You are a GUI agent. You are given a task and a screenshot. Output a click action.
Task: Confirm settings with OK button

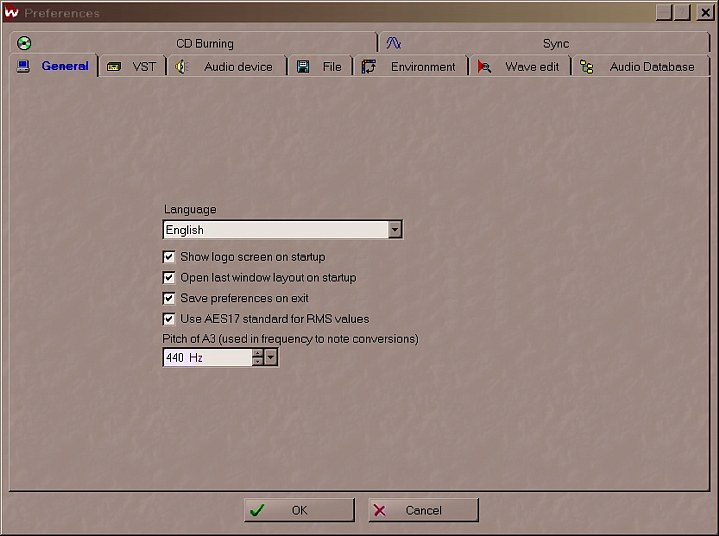click(x=299, y=510)
